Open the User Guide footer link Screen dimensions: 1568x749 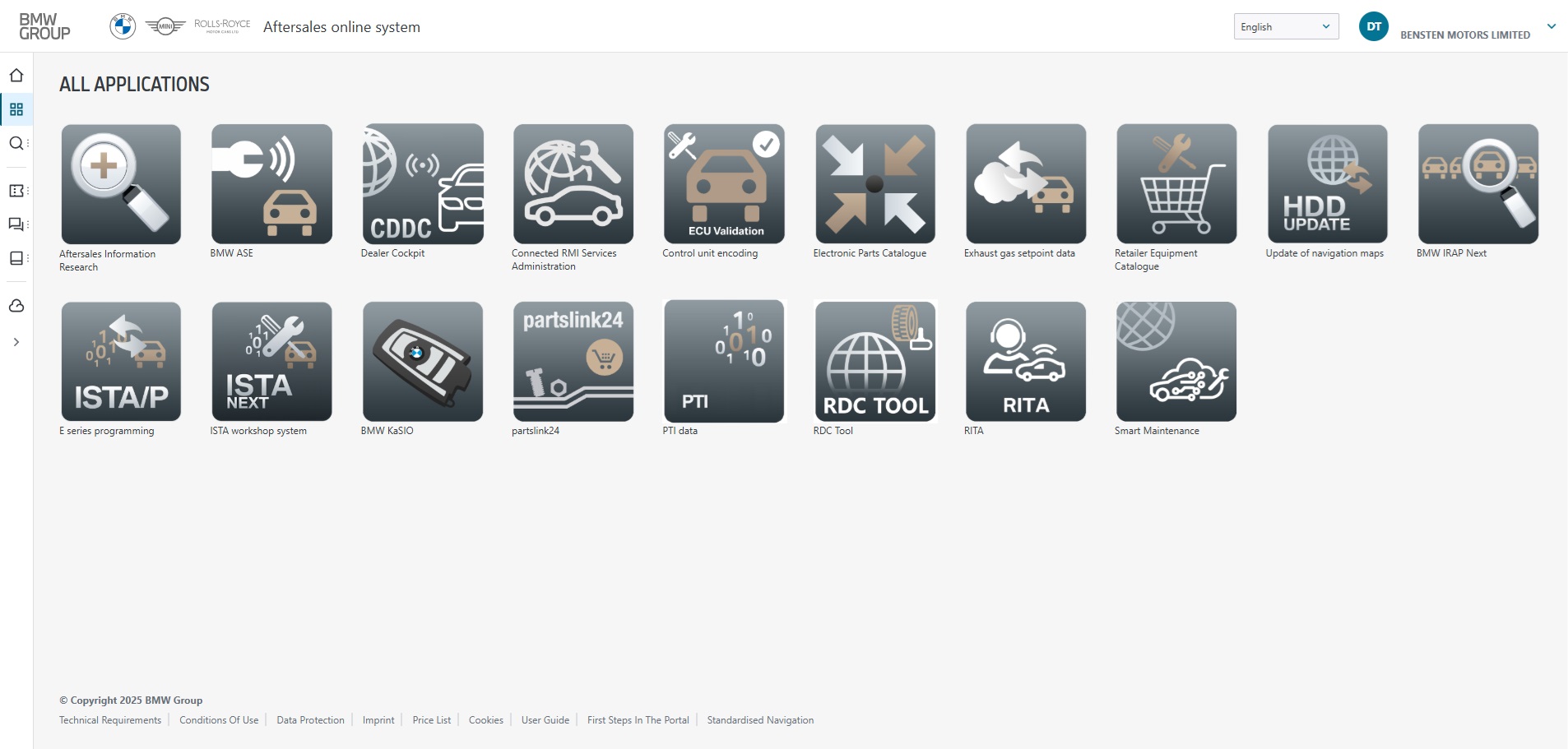pyautogui.click(x=545, y=720)
